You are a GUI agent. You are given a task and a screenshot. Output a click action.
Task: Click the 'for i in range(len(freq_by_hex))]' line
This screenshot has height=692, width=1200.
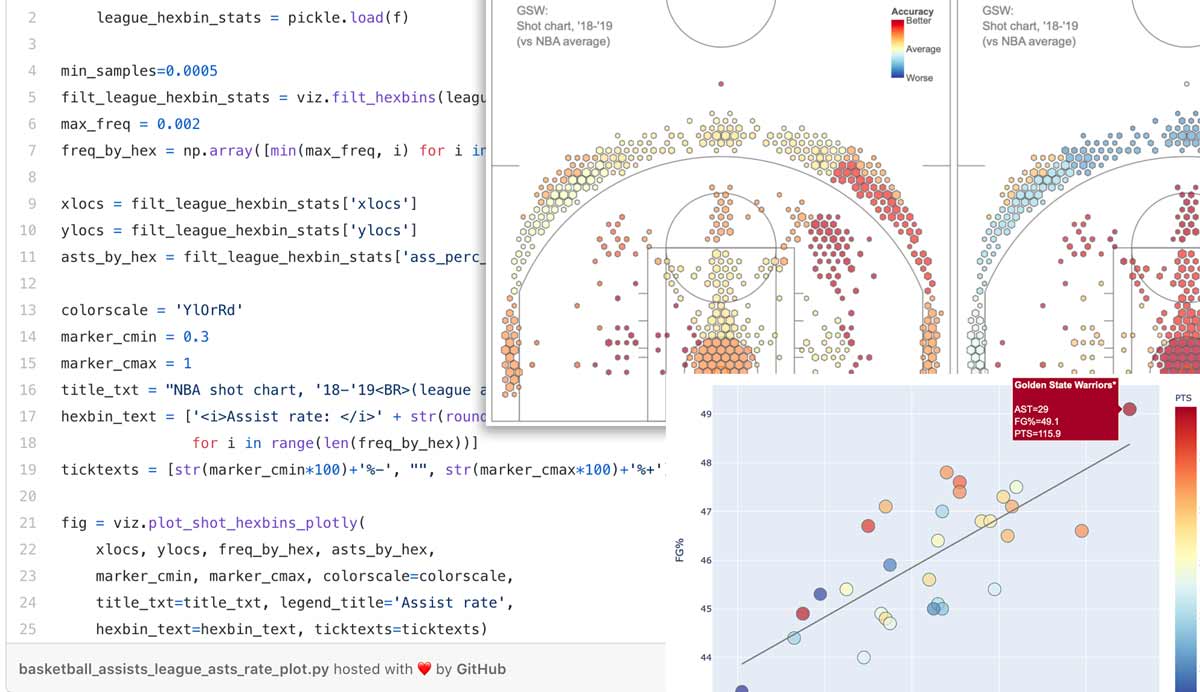336,443
